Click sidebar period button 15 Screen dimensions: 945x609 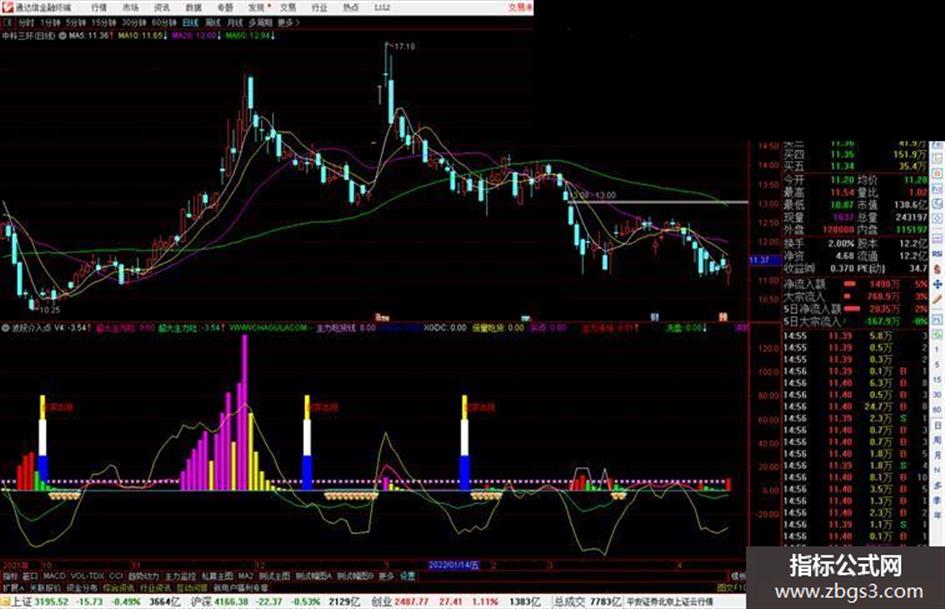[937, 380]
